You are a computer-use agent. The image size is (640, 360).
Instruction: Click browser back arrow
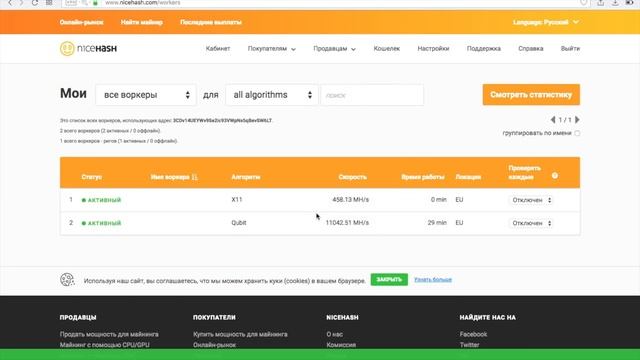(x=10, y=3)
